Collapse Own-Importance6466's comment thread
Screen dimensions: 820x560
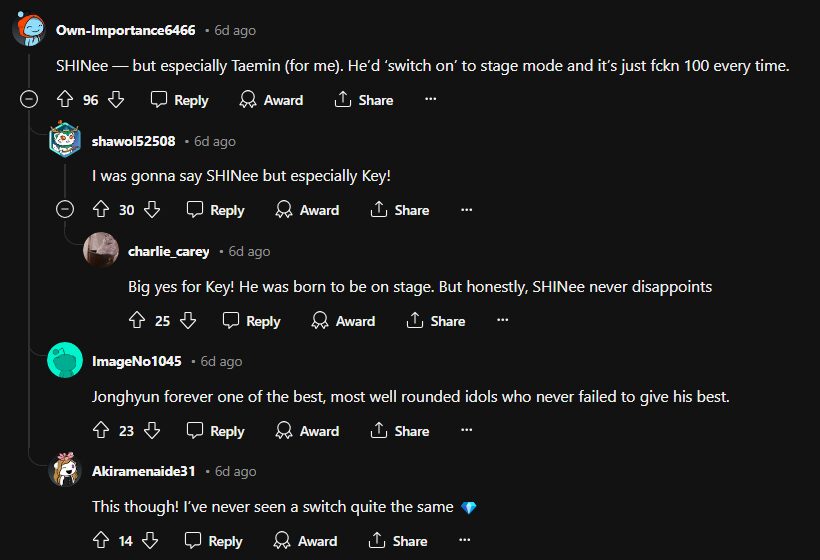29,100
